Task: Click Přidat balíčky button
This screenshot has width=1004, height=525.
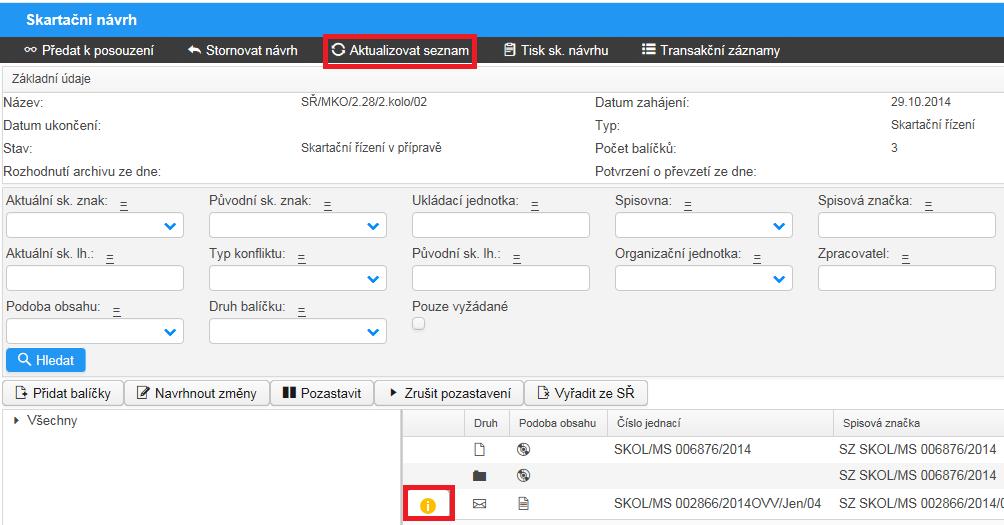Action: click(x=63, y=393)
